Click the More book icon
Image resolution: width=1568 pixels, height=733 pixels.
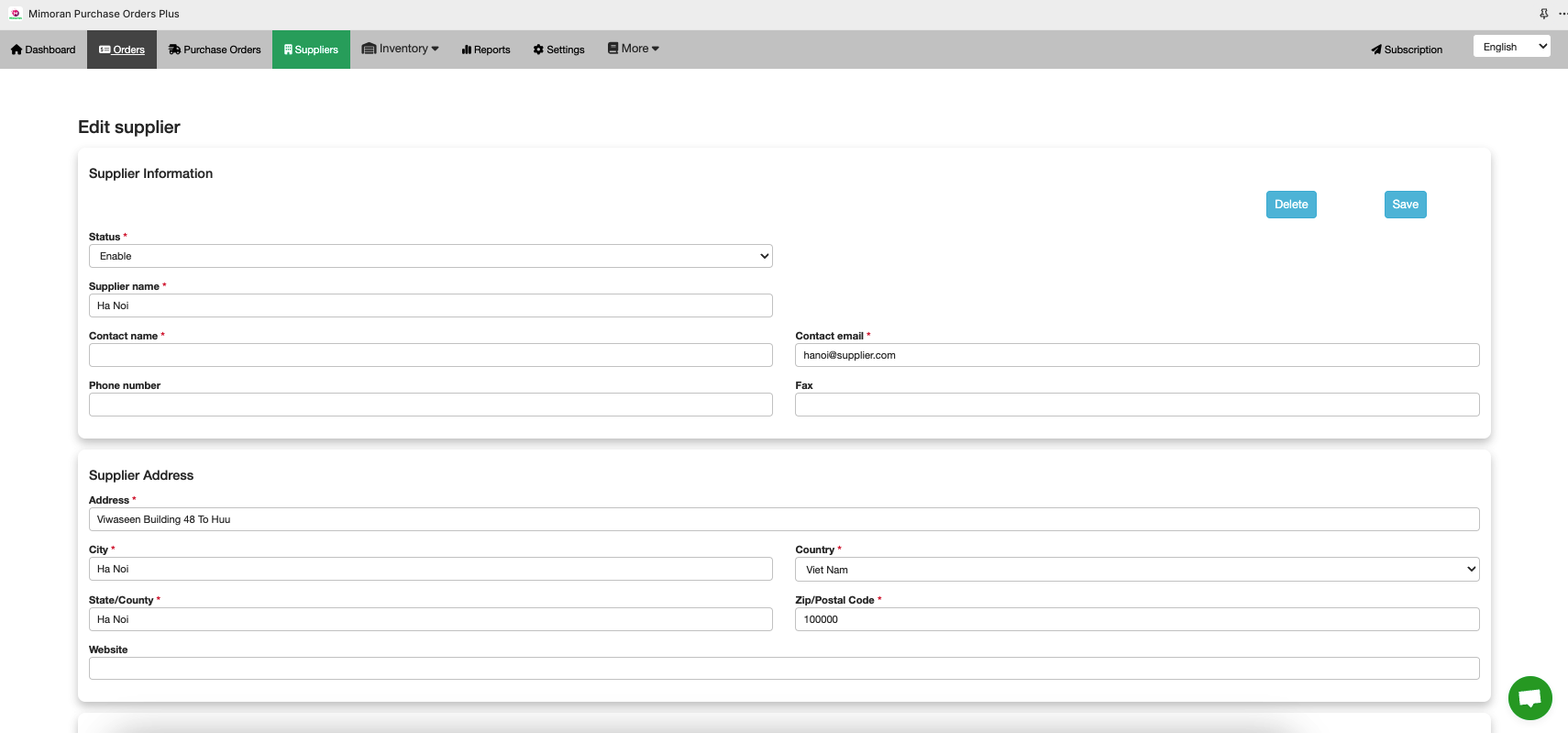613,48
